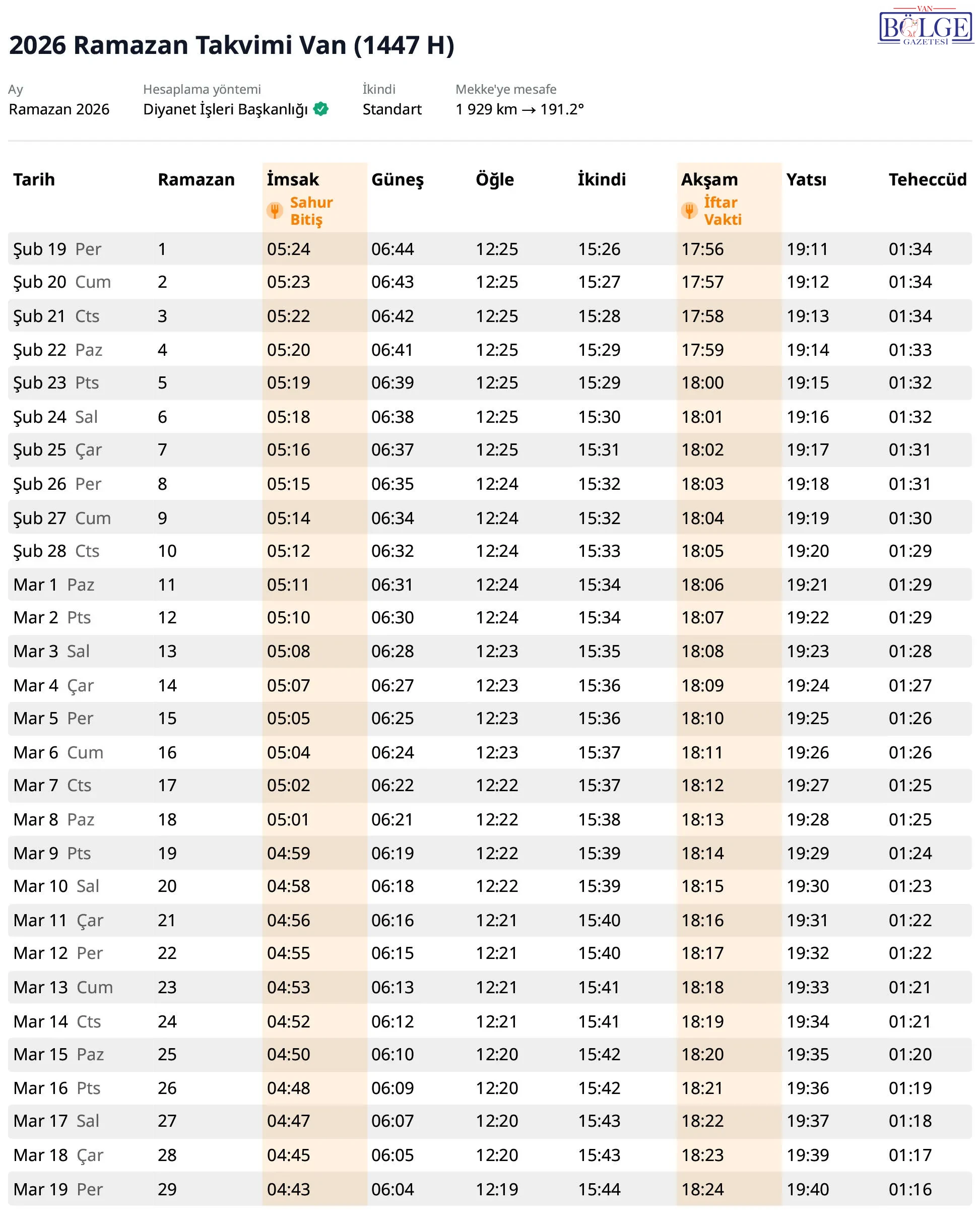Image resolution: width=980 pixels, height=1222 pixels.
Task: Select the Şub 19 Per row date
Action: click(56, 249)
